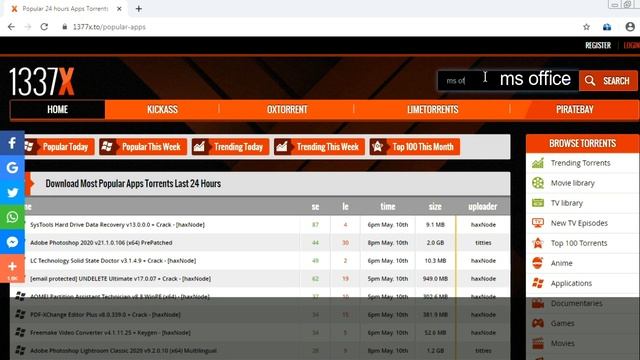Open the HOME navigation tab
The width and height of the screenshot is (640, 360).
tap(58, 109)
